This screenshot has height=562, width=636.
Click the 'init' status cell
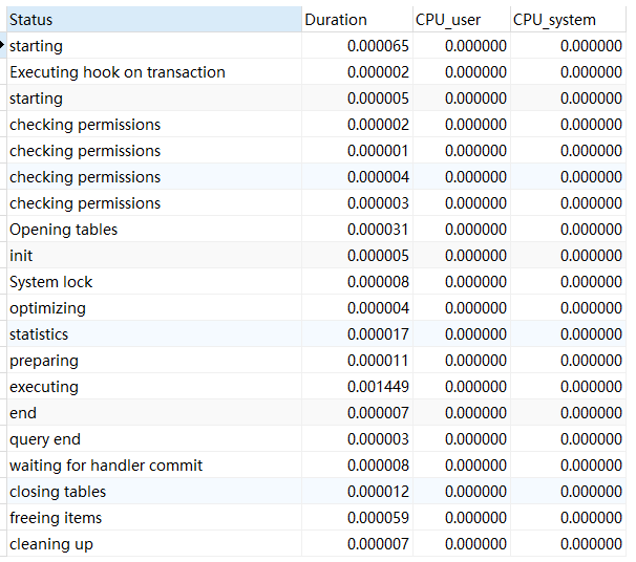click(21, 256)
